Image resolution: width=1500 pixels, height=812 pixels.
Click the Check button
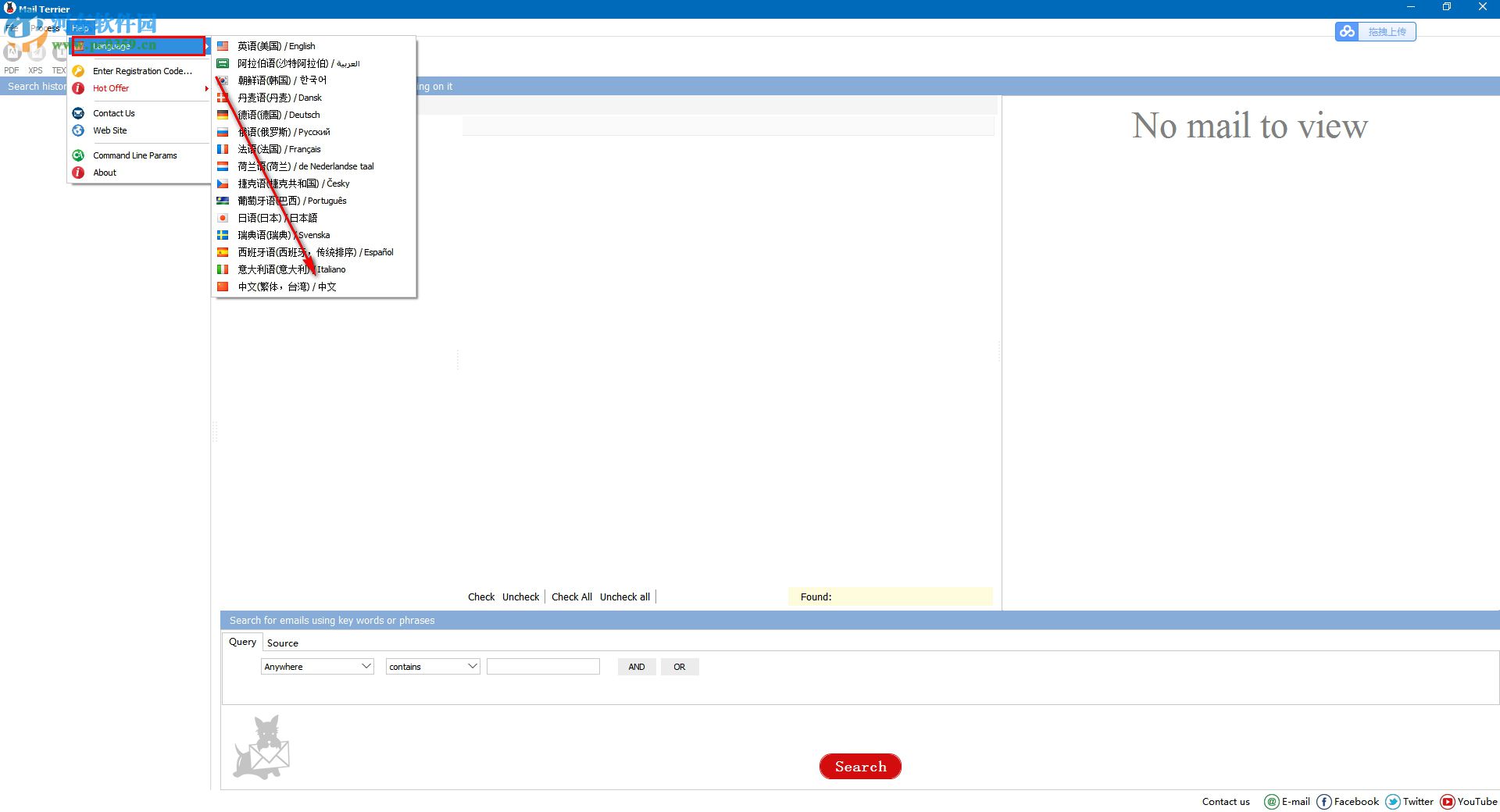pos(481,597)
